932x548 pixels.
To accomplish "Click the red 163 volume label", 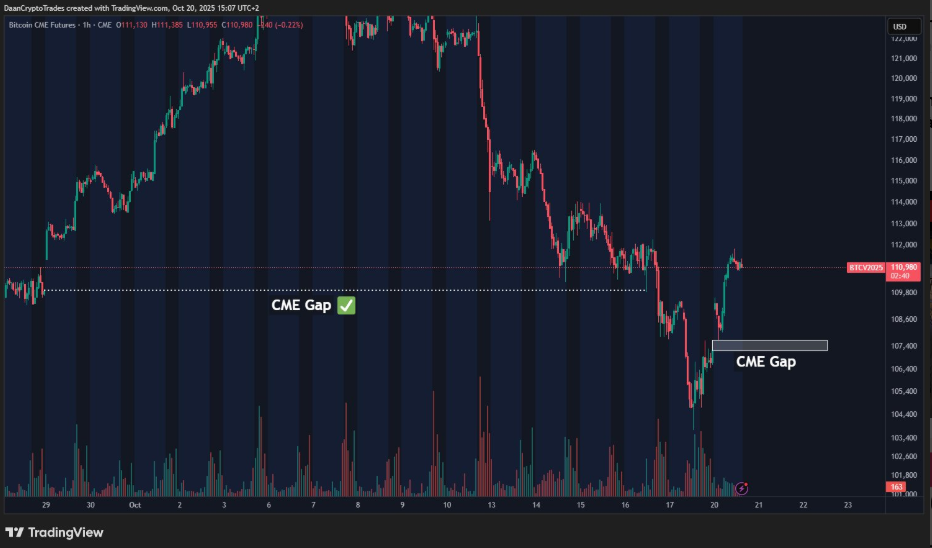I will [896, 487].
